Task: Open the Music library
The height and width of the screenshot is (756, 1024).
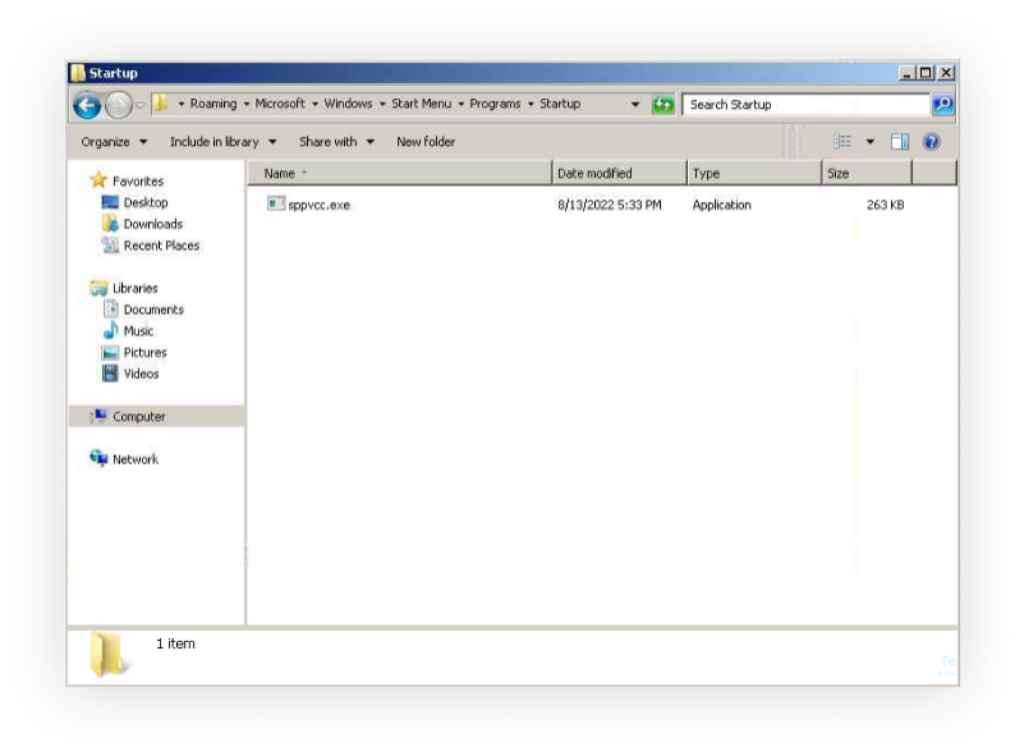Action: (138, 331)
